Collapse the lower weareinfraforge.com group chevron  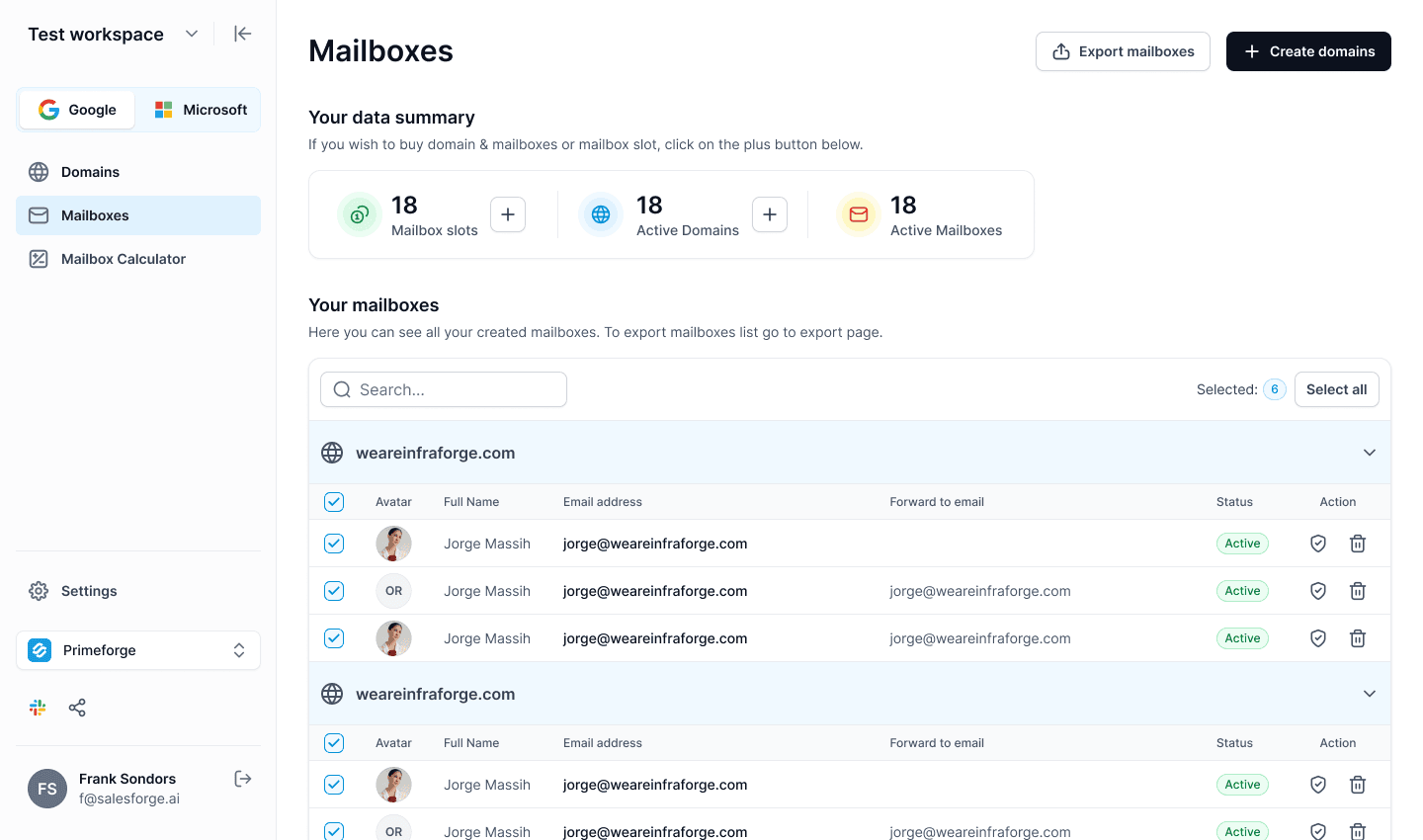(1370, 694)
